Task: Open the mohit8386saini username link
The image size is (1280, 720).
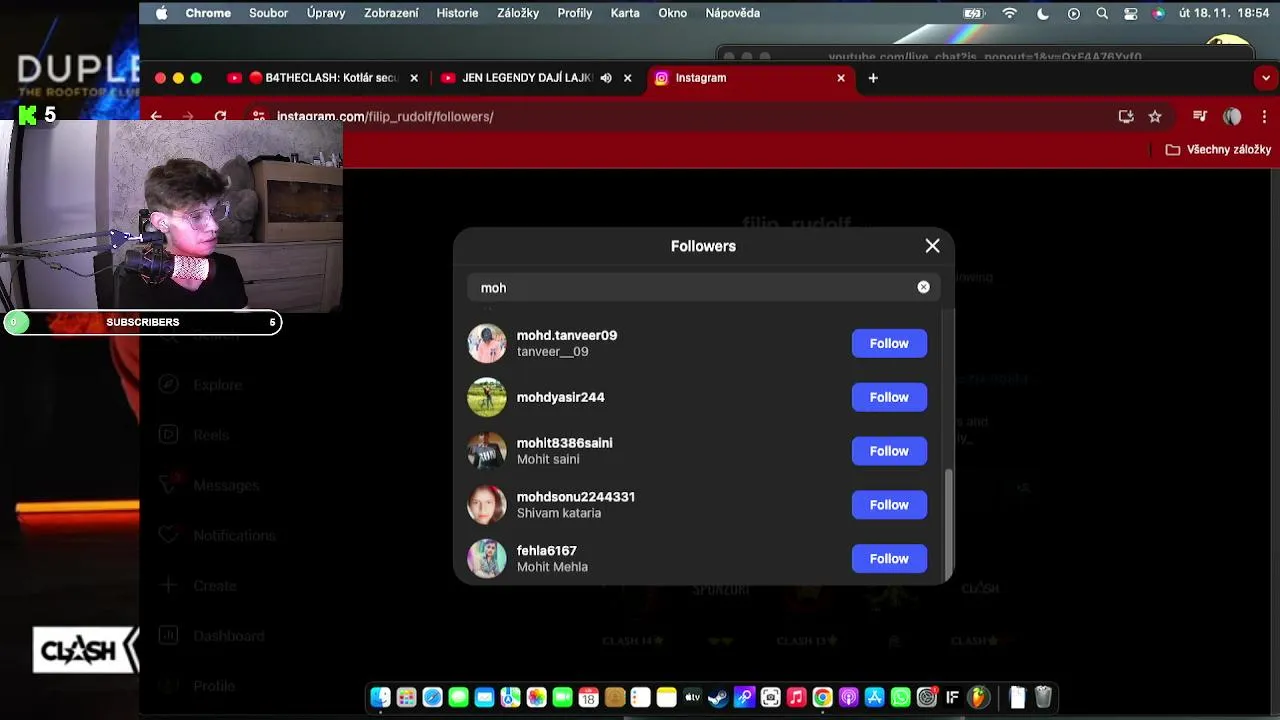Action: 564,444
